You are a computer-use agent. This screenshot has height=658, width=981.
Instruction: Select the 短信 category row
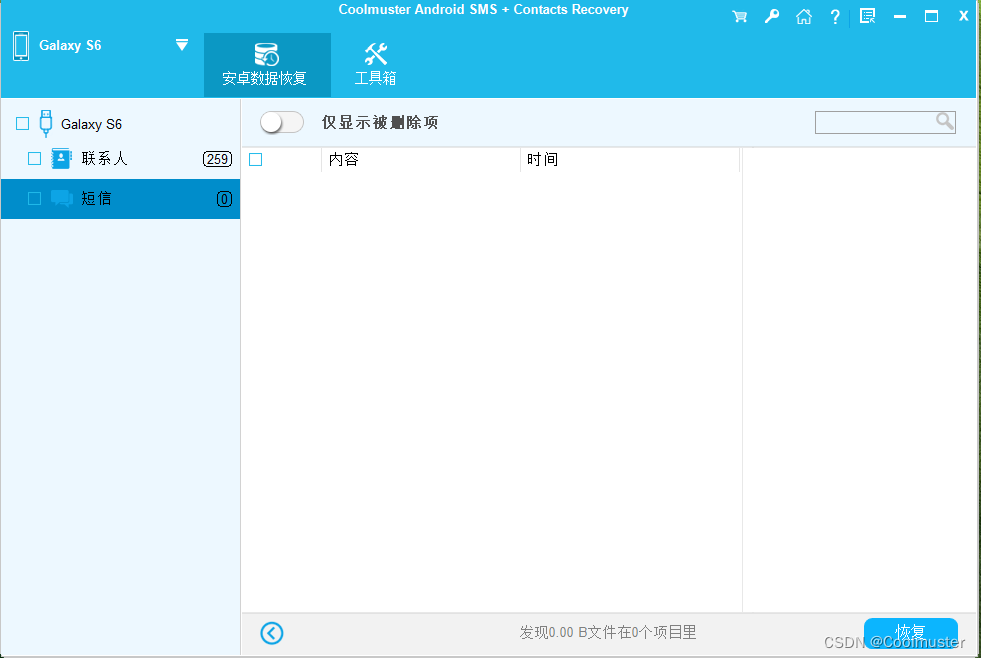(120, 199)
